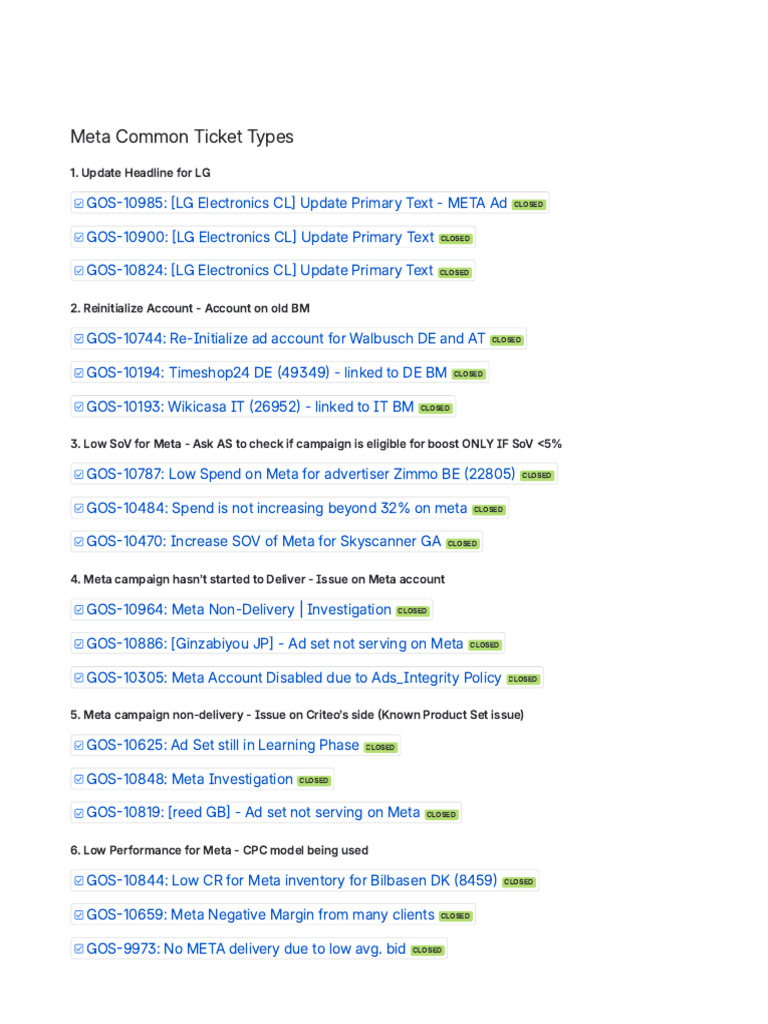This screenshot has width=768, height=1024.
Task: Click task-type icon beside GOS-10659
Action: [x=79, y=914]
